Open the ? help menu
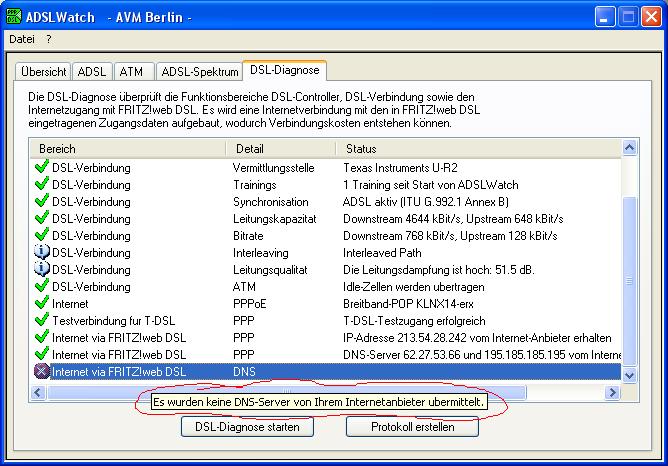Image resolution: width=668 pixels, height=466 pixels. (x=49, y=39)
